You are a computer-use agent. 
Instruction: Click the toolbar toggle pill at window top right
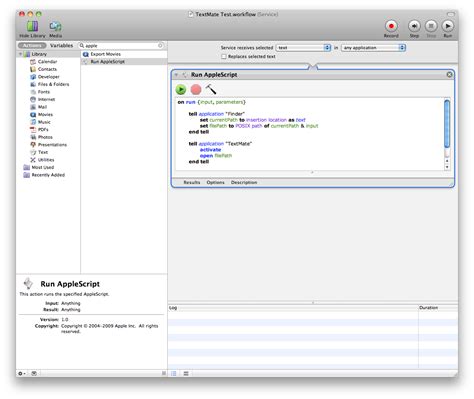tap(451, 14)
